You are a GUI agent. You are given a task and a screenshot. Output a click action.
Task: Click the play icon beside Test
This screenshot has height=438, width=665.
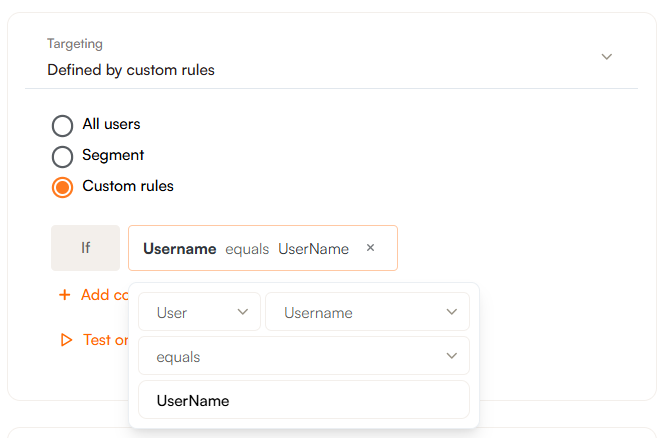66,340
